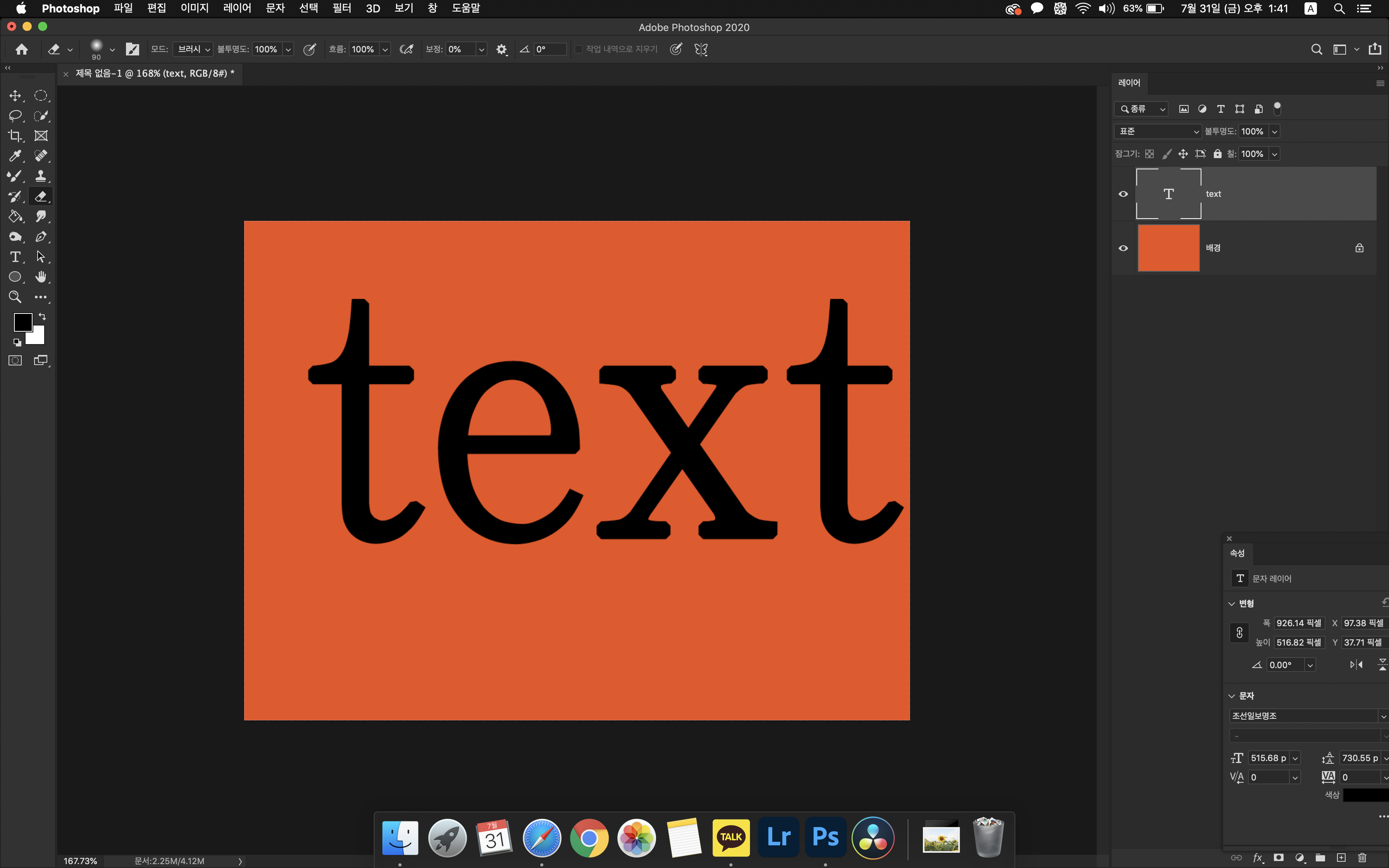
Task: Open the 레이어 menu in menu bar
Action: tap(237, 8)
